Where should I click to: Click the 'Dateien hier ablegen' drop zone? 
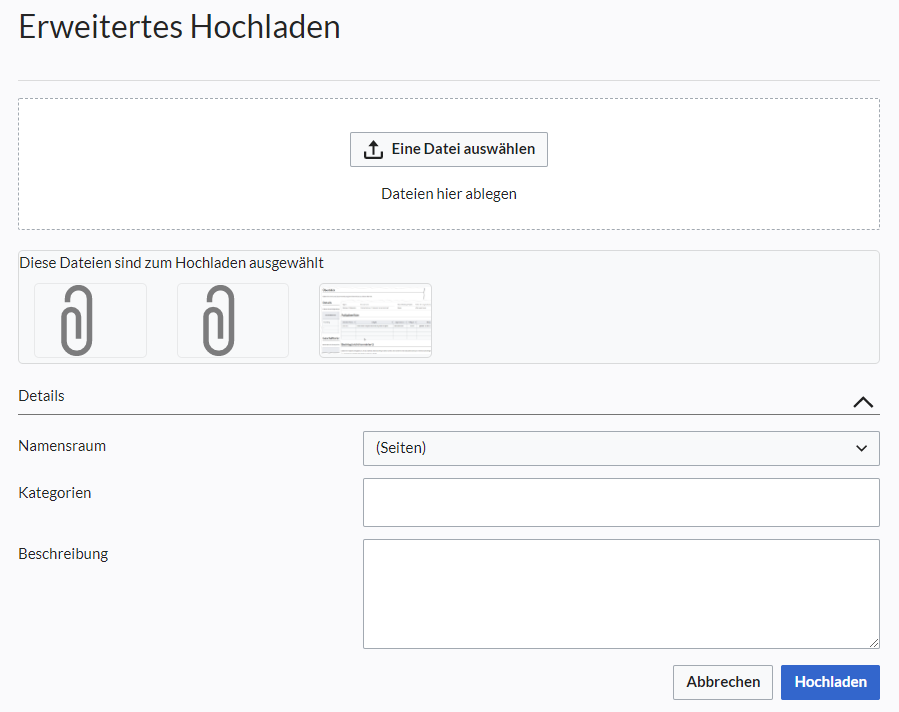pyautogui.click(x=448, y=194)
